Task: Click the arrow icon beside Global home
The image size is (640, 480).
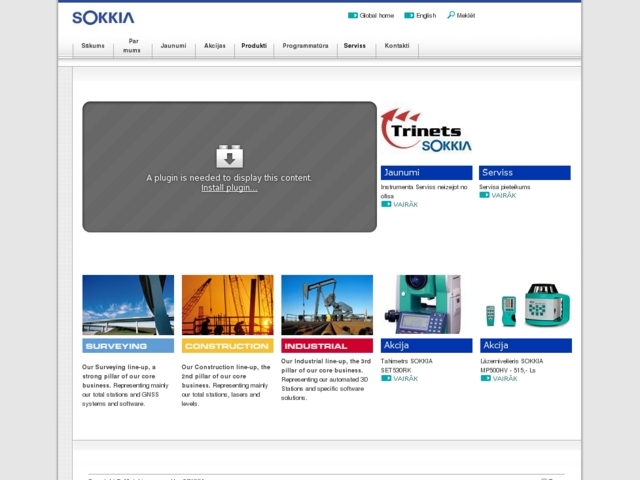Action: click(353, 15)
